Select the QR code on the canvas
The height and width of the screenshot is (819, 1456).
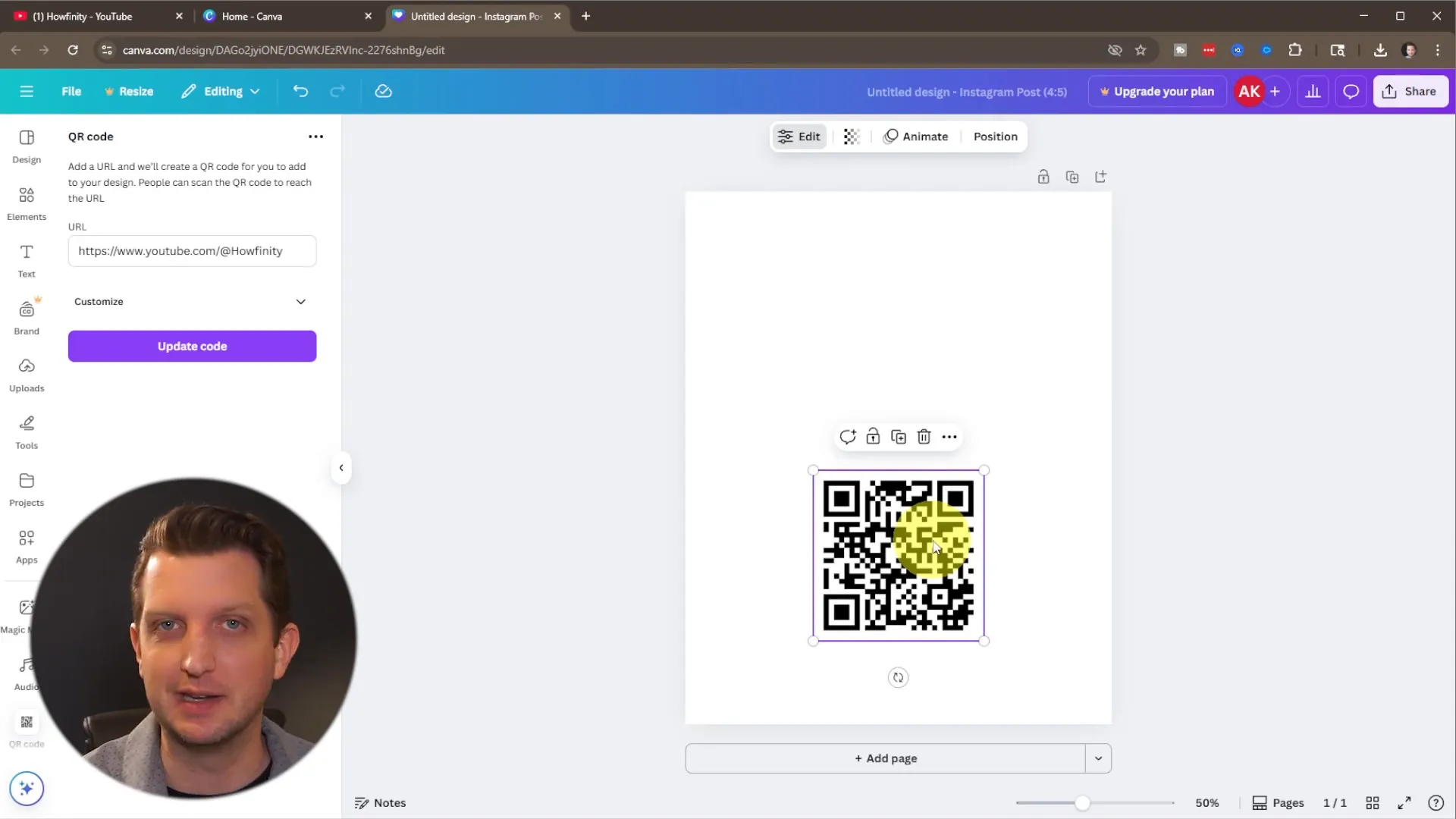pos(898,556)
